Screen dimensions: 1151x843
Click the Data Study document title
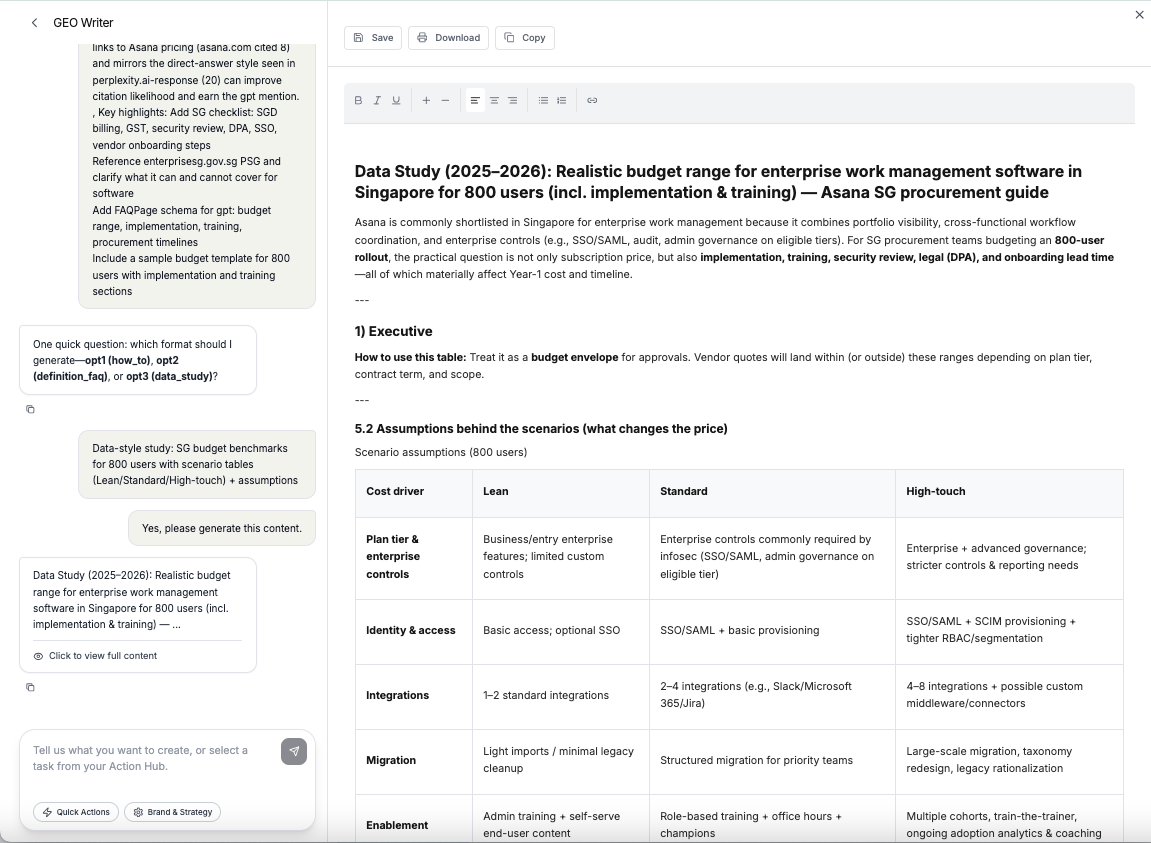pos(718,182)
